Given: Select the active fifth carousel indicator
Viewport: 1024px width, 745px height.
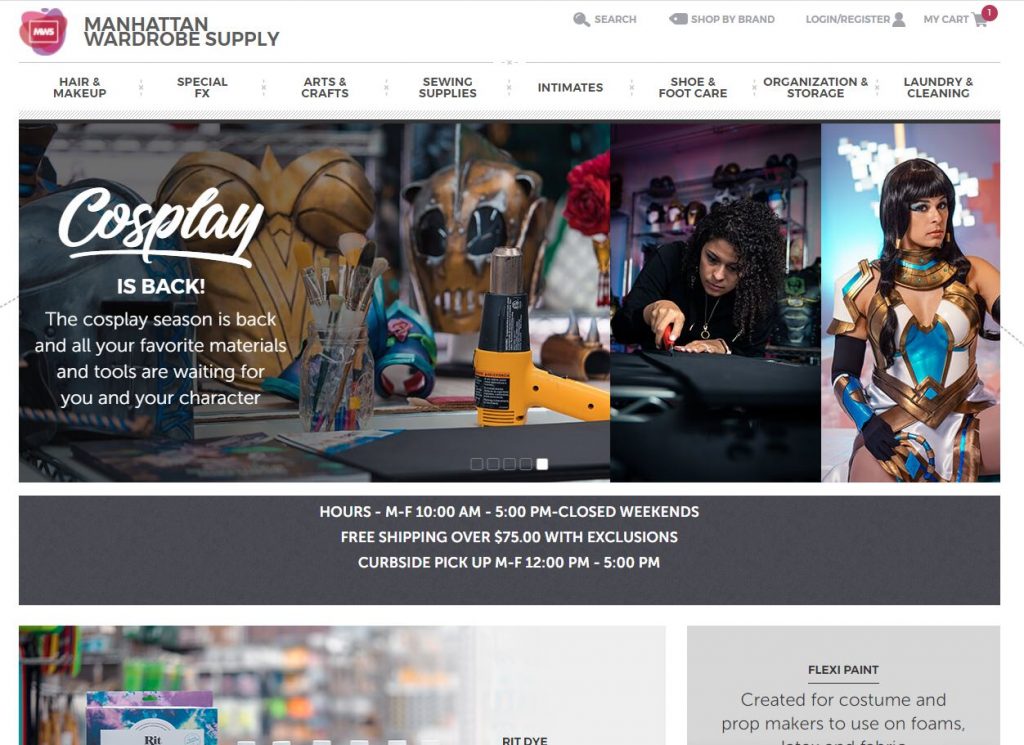Looking at the screenshot, I should (542, 464).
